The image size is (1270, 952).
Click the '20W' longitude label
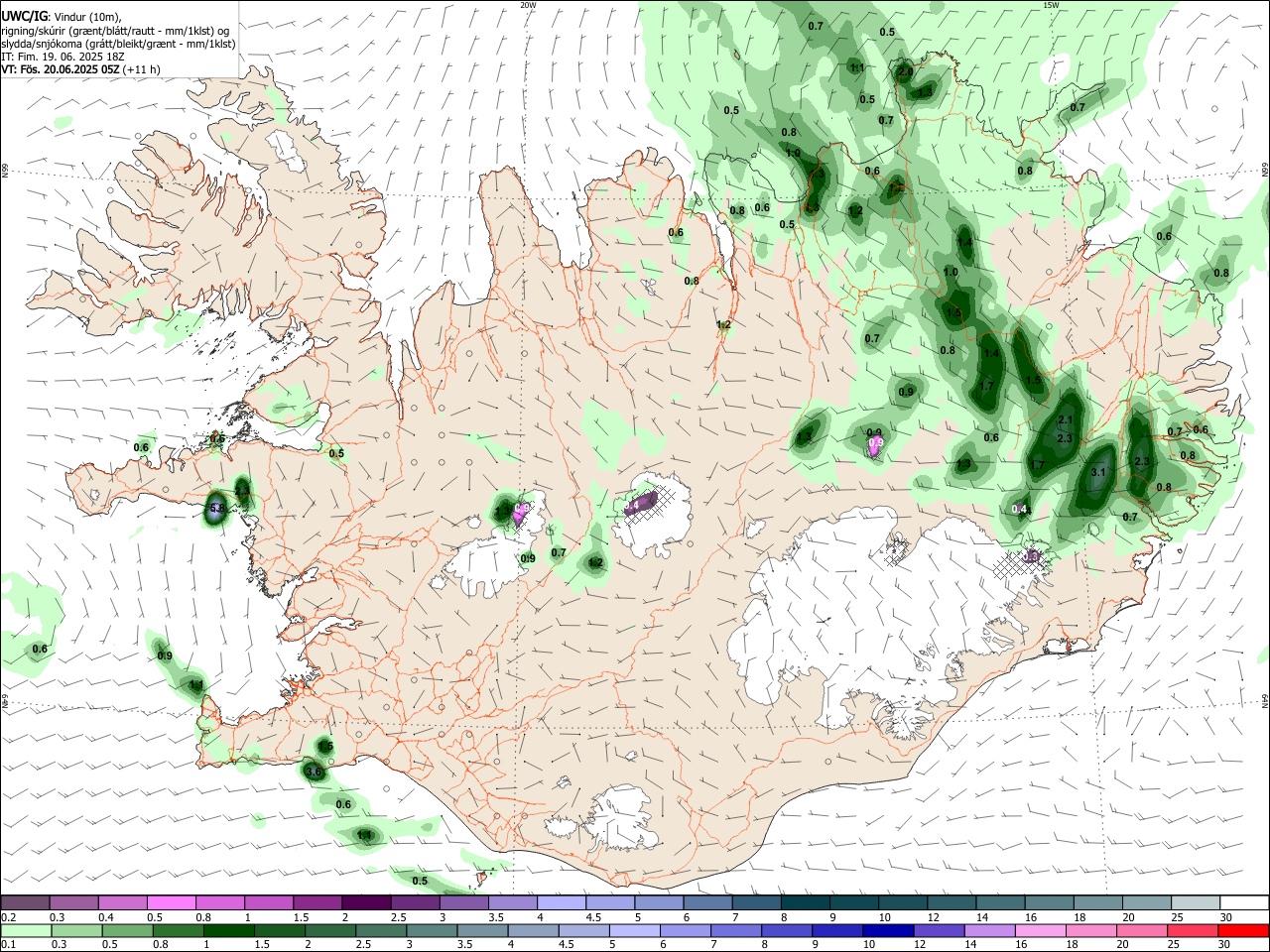tap(528, 5)
